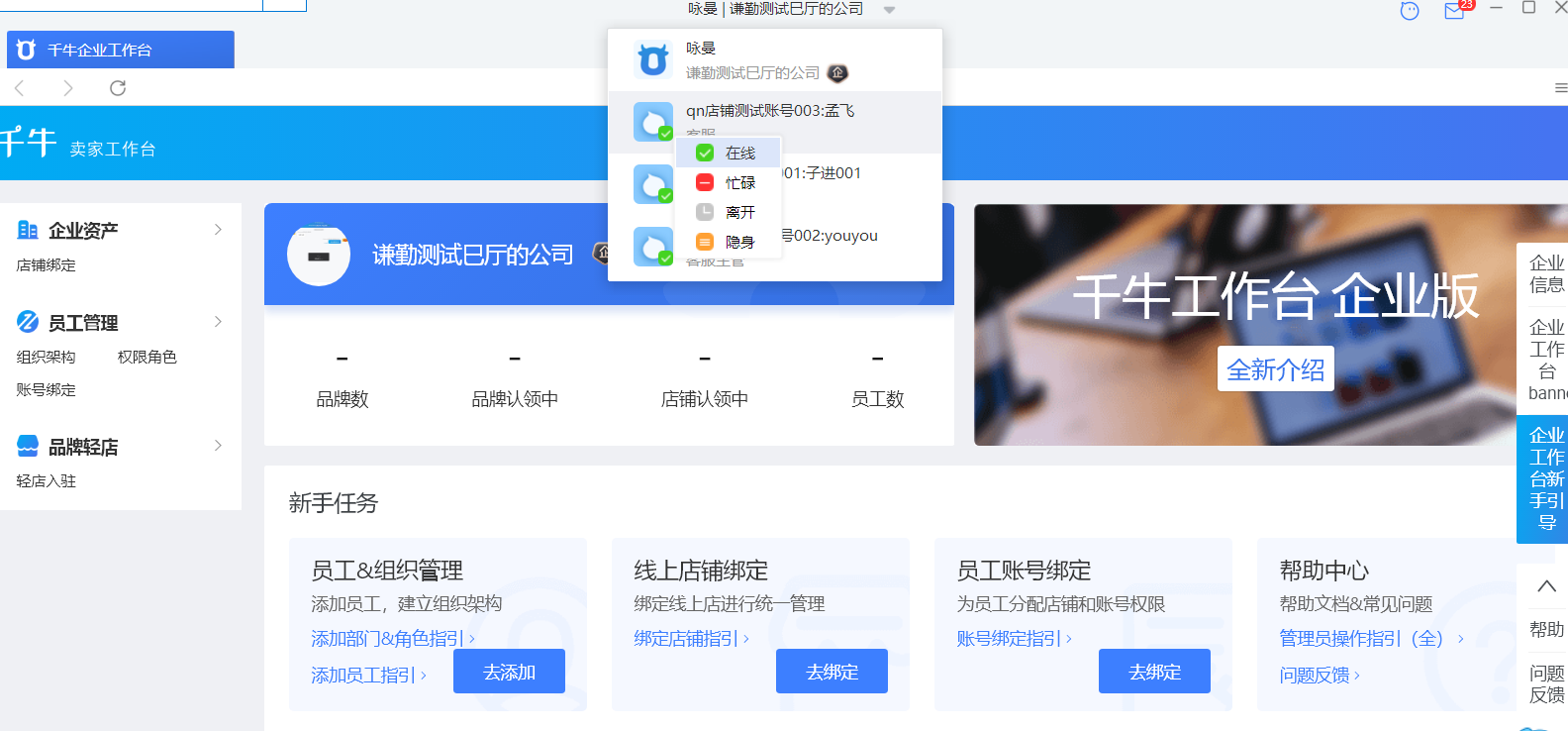Click the 咏曼 bull avatar icon
The image size is (1568, 731).
(x=653, y=60)
